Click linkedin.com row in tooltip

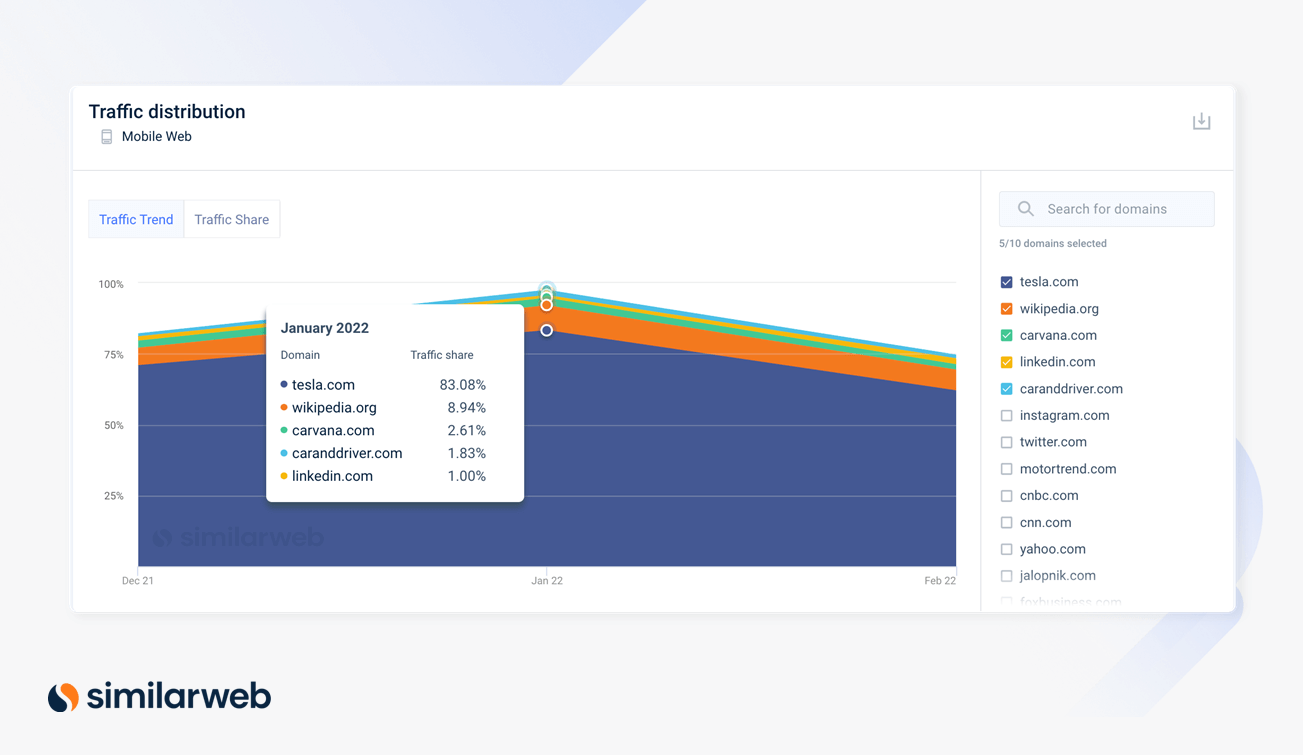pyautogui.click(x=383, y=476)
